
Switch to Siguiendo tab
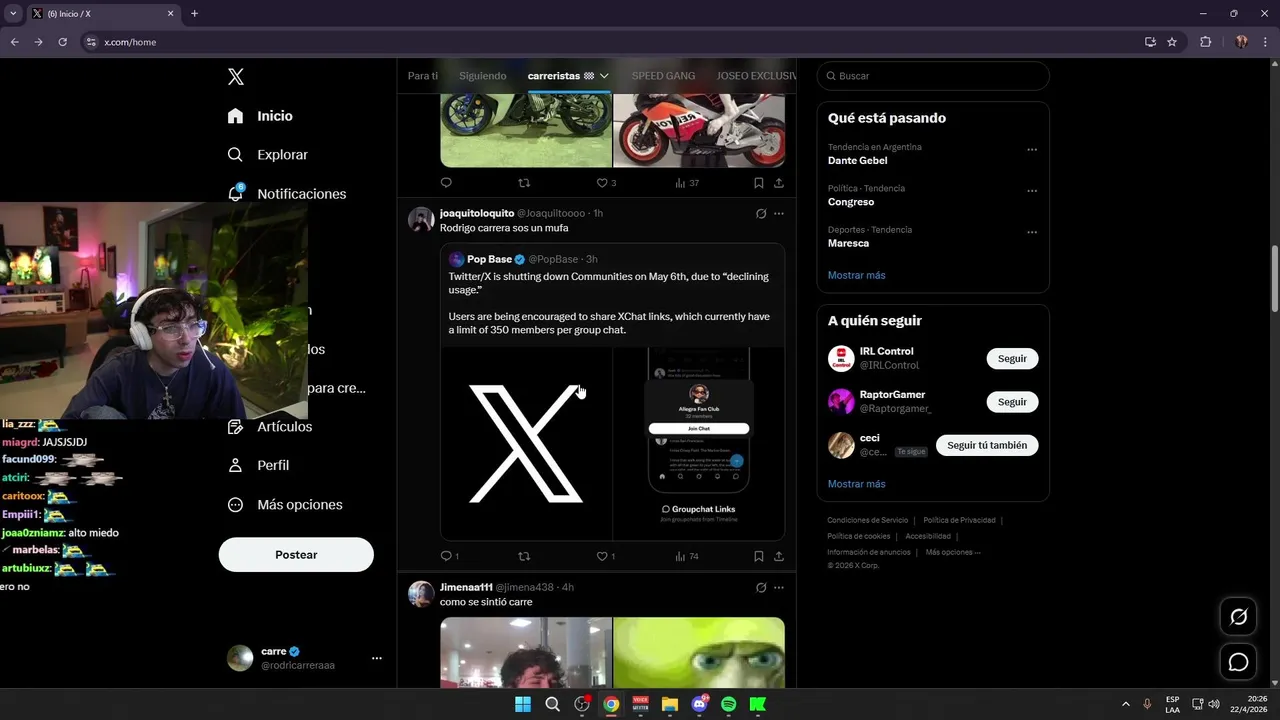pyautogui.click(x=483, y=76)
